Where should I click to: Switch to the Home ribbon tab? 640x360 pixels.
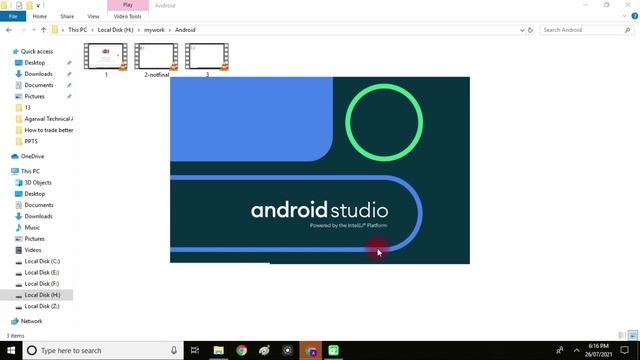tap(40, 16)
